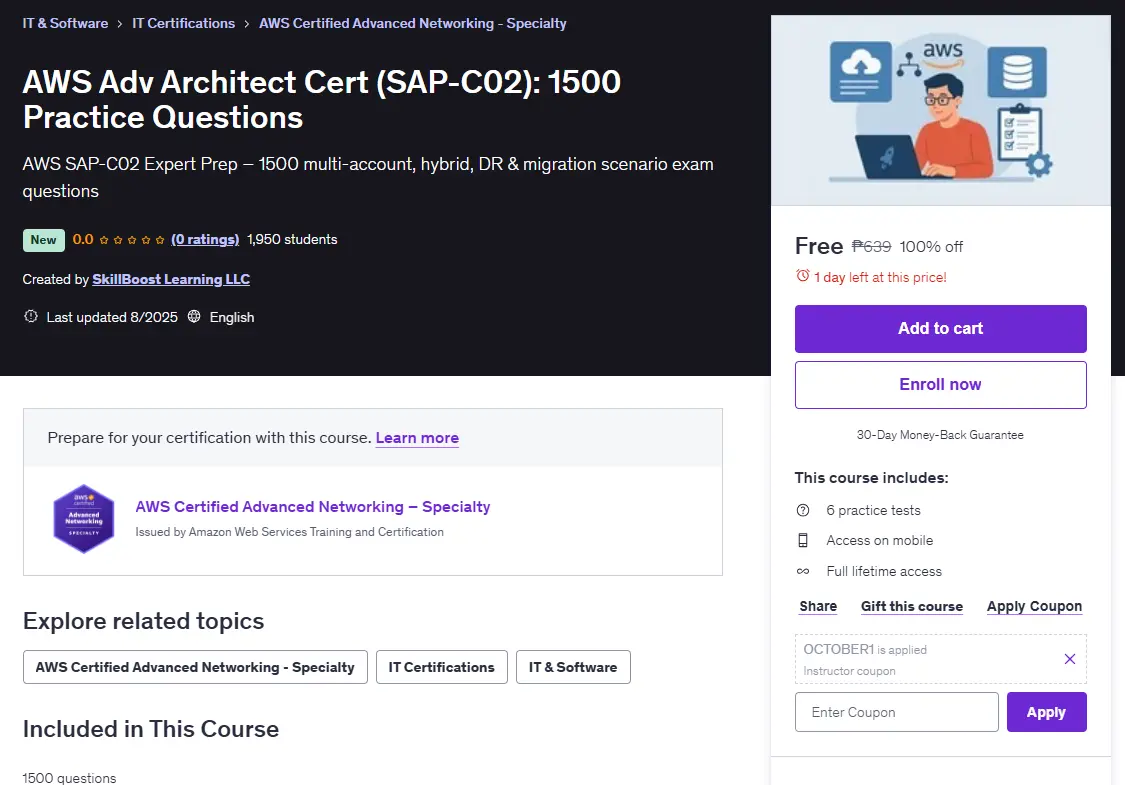1125x785 pixels.
Task: Click the Access on mobile text
Action: tap(880, 540)
